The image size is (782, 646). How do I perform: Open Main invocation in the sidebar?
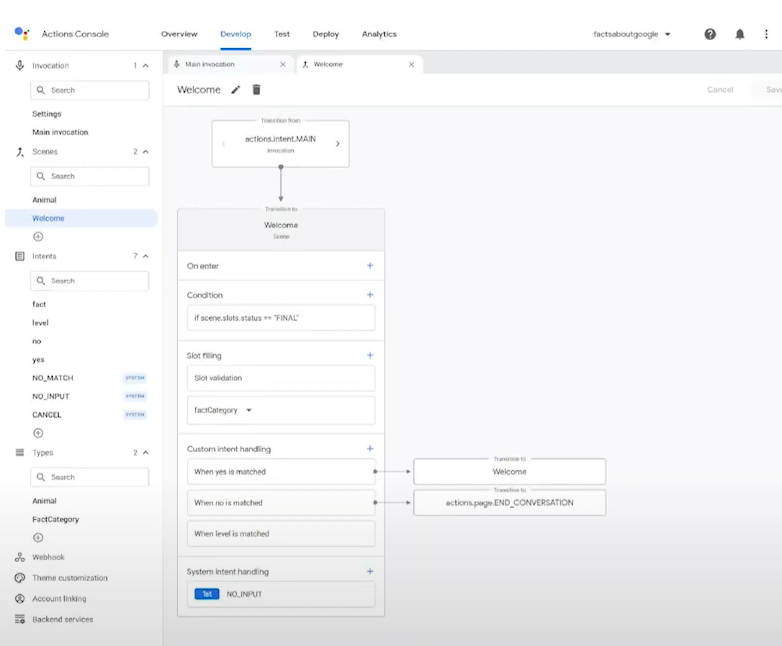(x=60, y=132)
